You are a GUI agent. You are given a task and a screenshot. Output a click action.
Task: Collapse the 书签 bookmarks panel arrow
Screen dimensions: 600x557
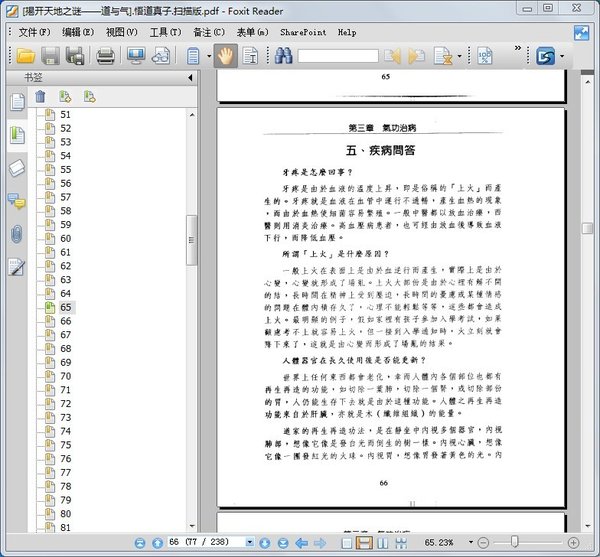point(190,78)
